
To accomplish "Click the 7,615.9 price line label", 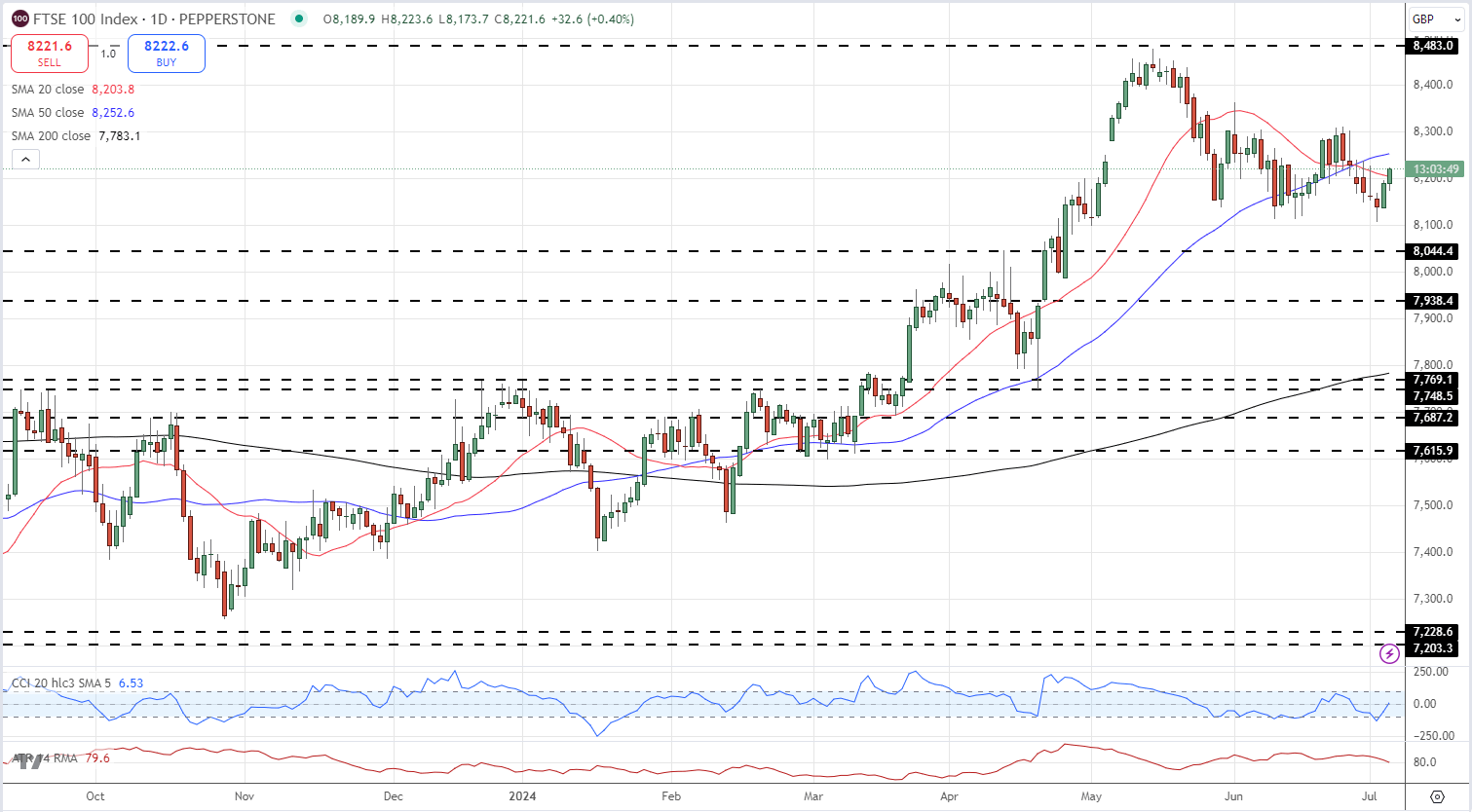I will pos(1433,451).
